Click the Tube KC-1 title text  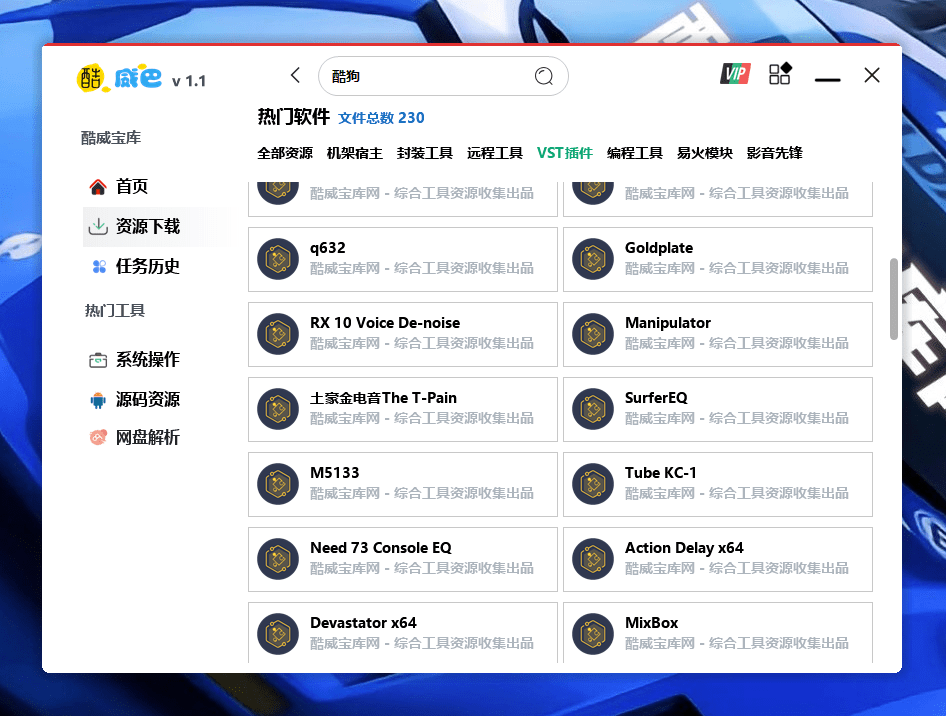point(661,473)
